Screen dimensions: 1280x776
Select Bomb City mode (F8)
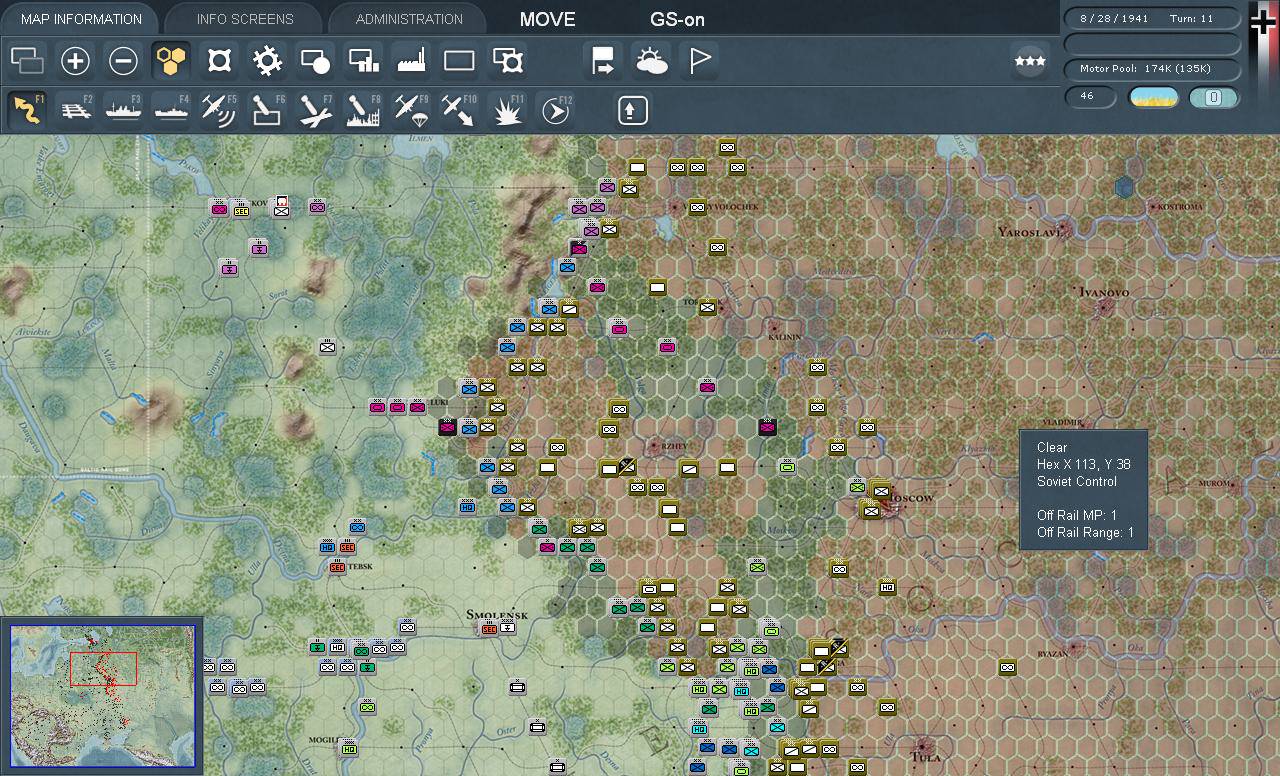[363, 109]
